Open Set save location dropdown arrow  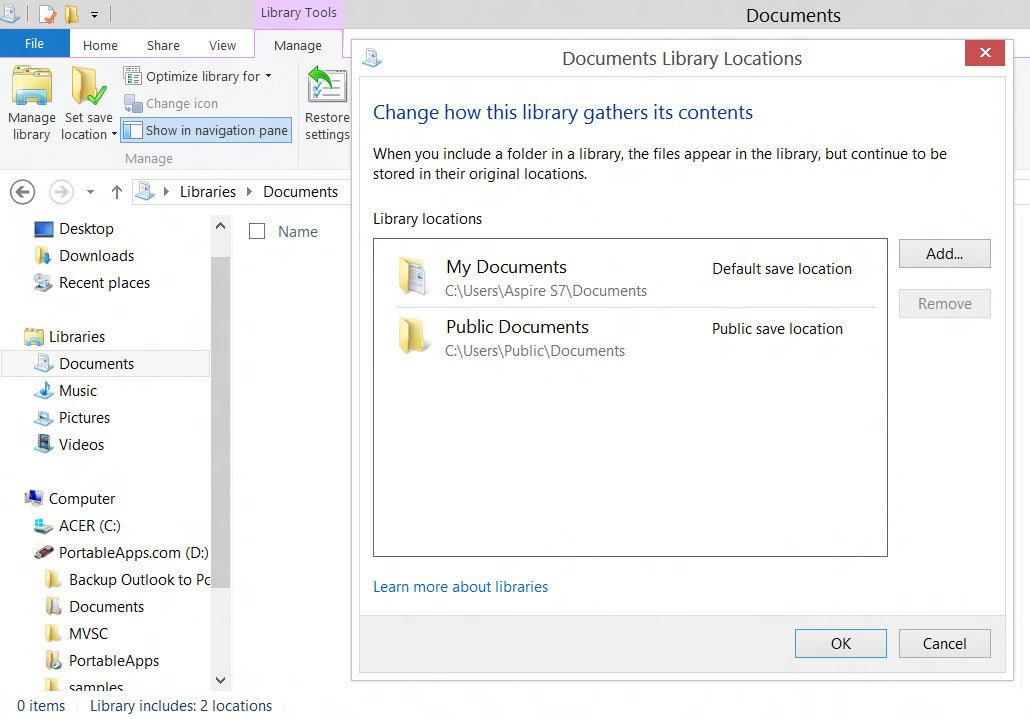pyautogui.click(x=114, y=135)
